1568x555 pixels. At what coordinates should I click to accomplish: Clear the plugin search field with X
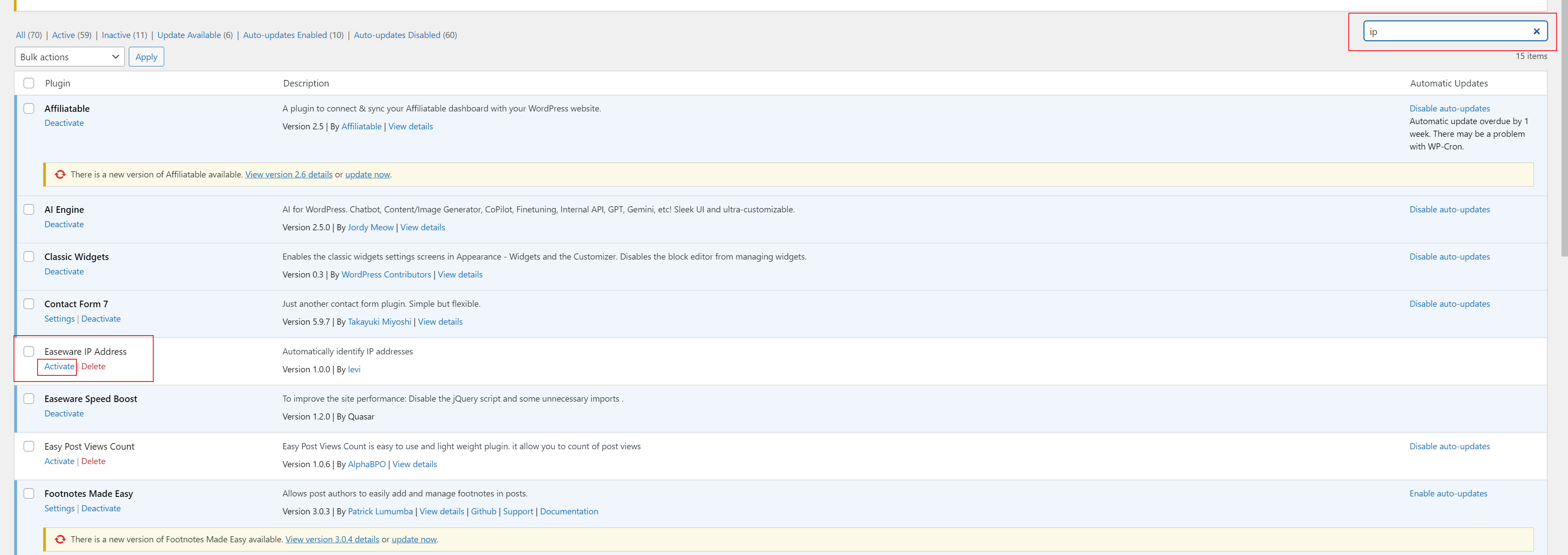[1537, 31]
